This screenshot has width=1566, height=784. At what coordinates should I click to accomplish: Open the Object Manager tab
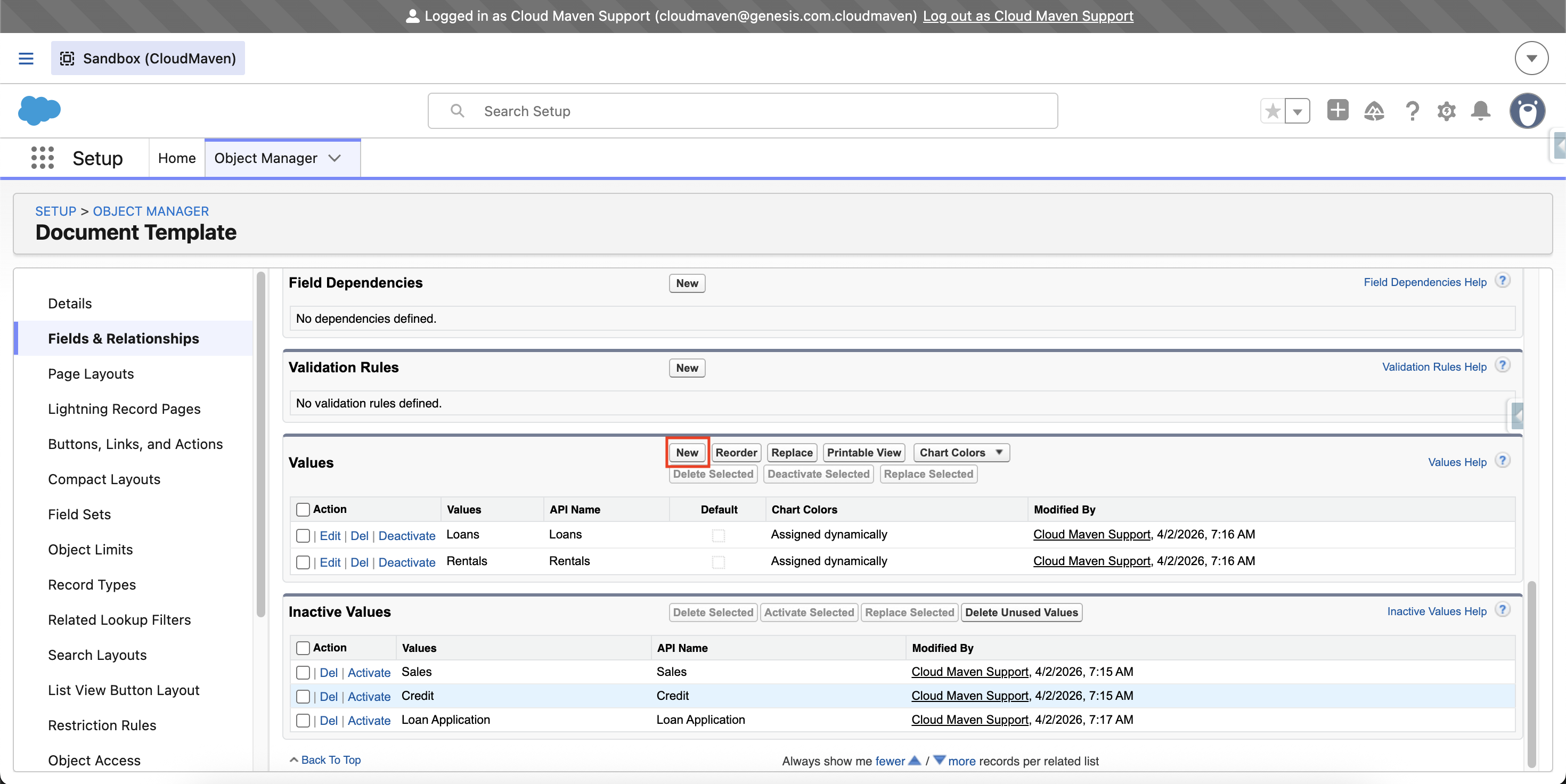click(x=266, y=158)
